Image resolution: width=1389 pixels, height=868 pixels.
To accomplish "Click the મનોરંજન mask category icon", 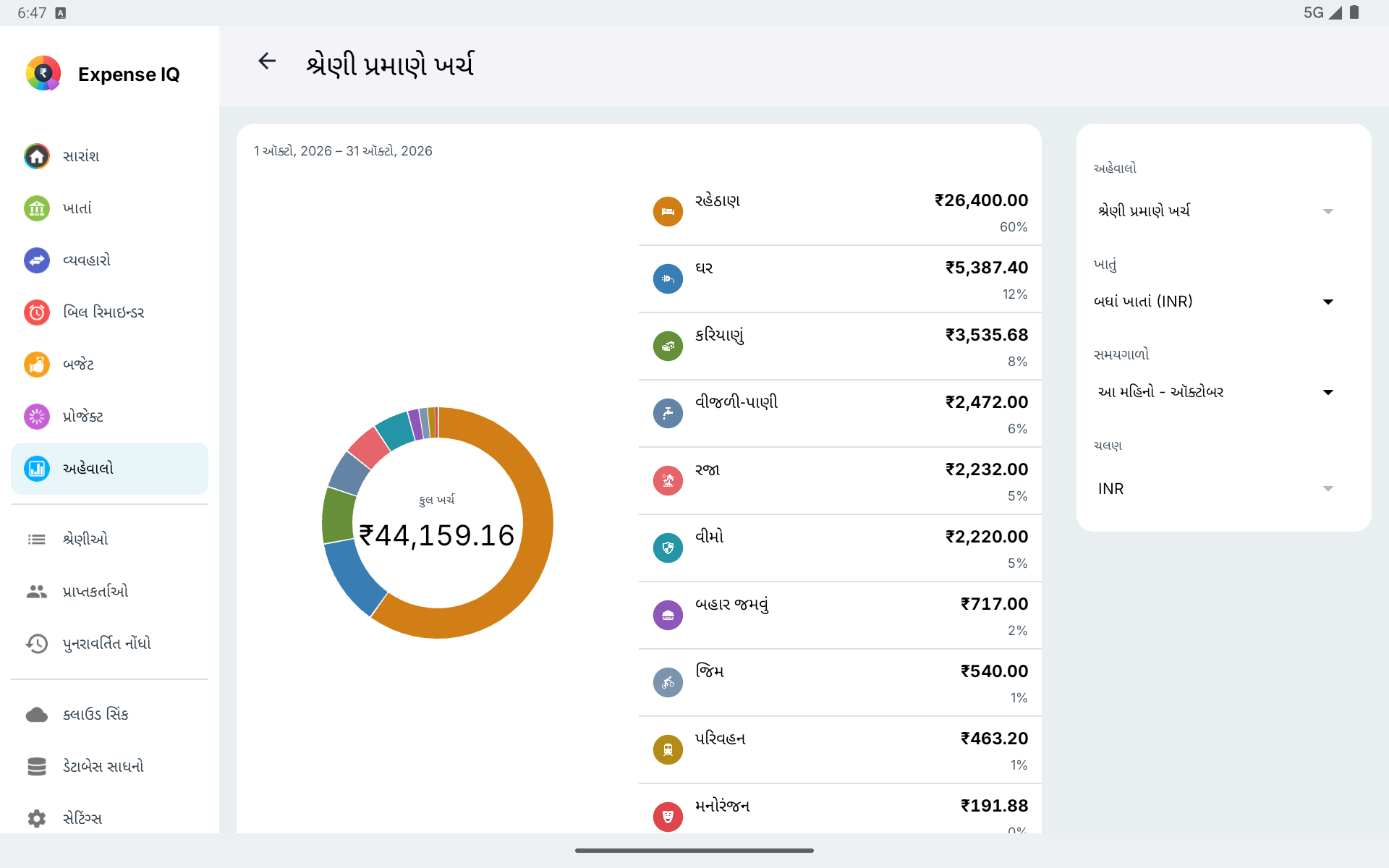I will 668,817.
